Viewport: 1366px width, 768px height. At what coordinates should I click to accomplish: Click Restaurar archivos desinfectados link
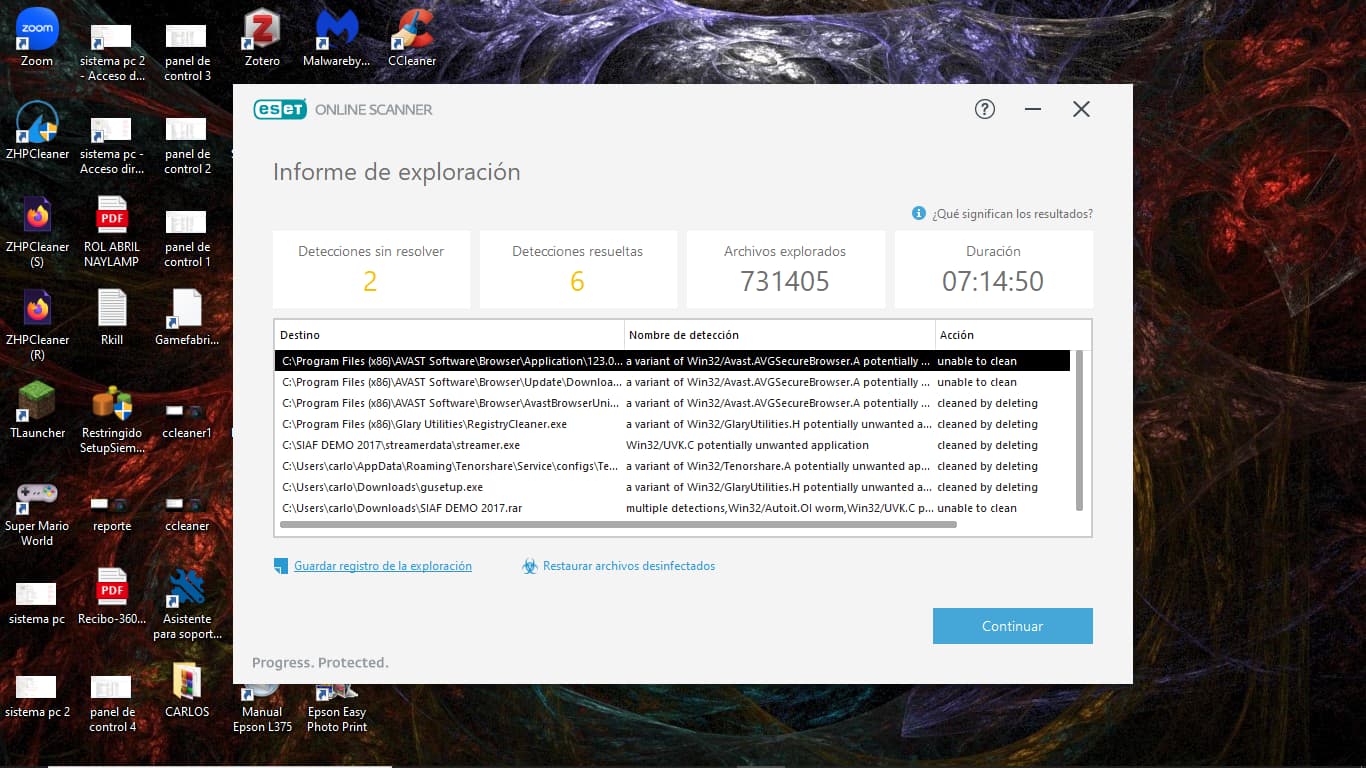point(628,566)
